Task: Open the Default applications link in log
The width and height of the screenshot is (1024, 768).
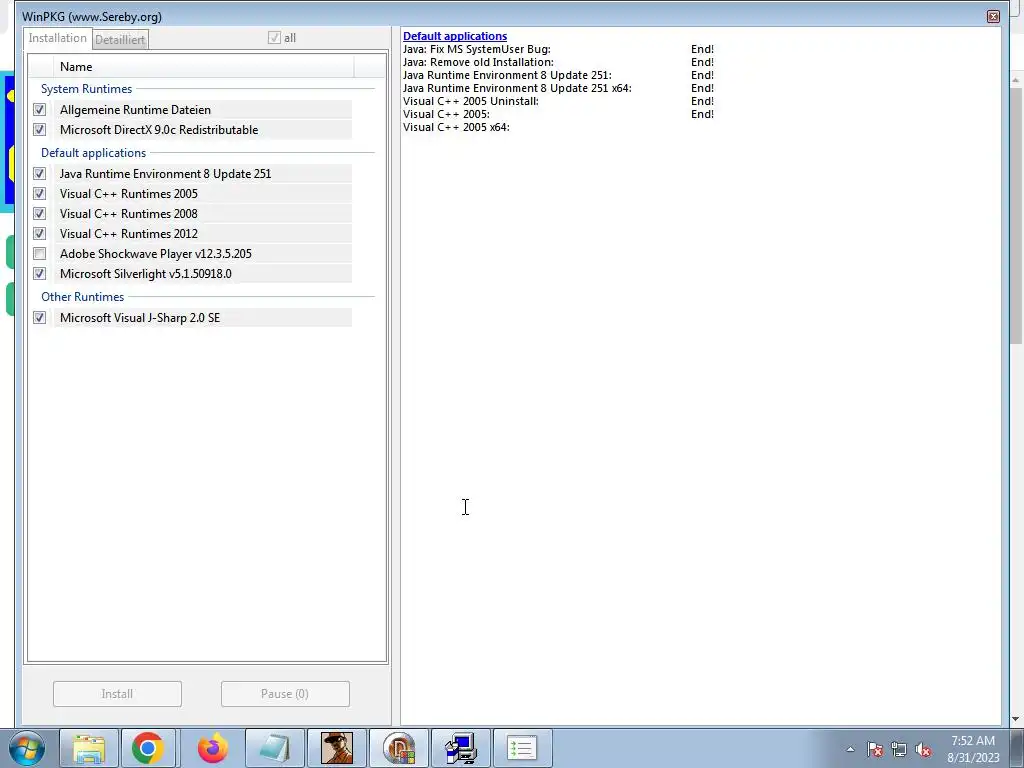Action: pyautogui.click(x=455, y=36)
